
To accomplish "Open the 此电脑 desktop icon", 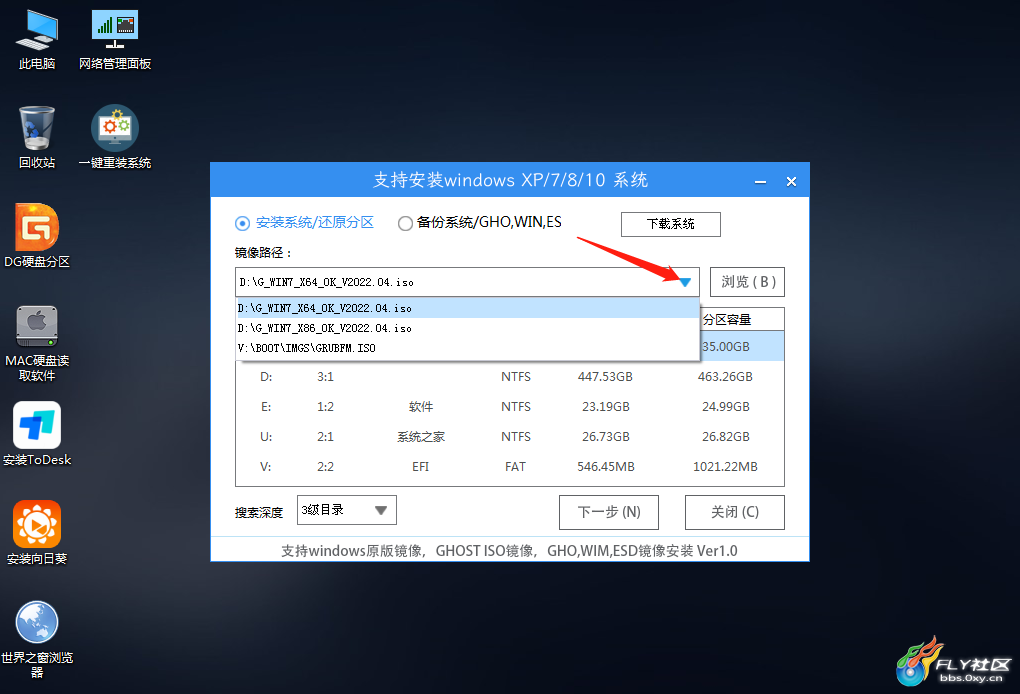I will click(37, 39).
